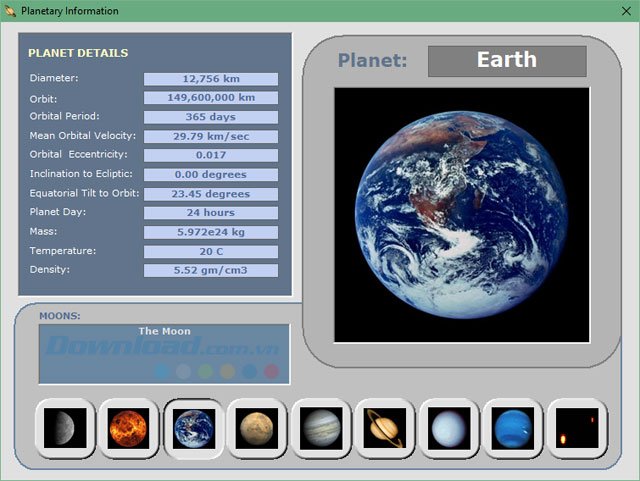Click the Earth planet name field
Screen dimensions: 640x481
click(507, 61)
